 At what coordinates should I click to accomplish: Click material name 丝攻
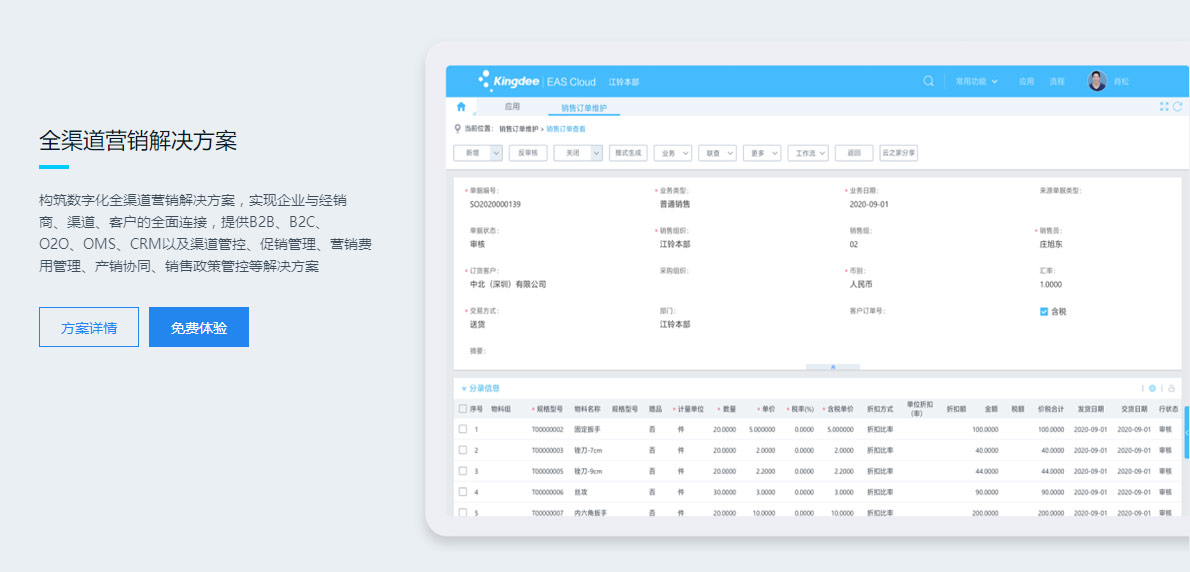(581, 492)
